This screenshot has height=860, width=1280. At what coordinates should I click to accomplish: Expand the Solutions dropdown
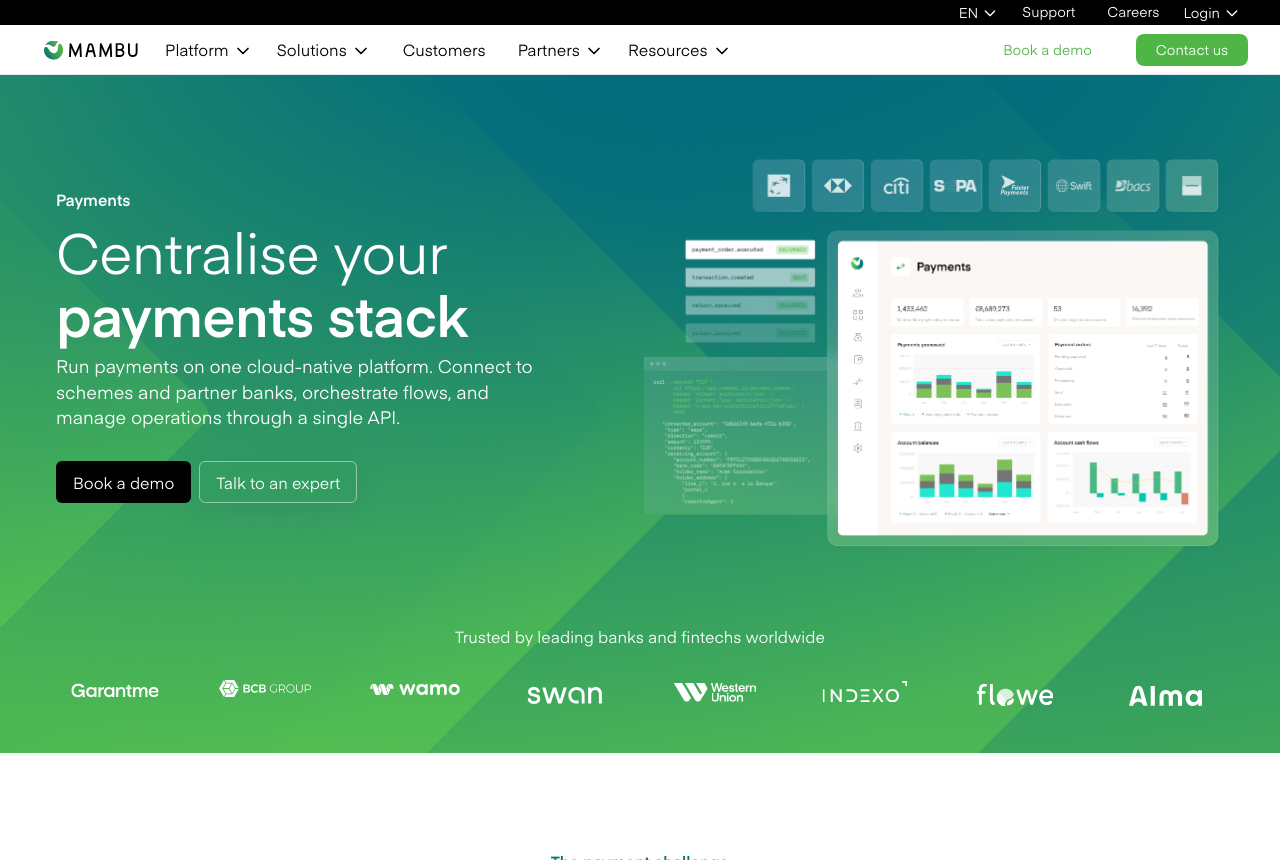[322, 50]
